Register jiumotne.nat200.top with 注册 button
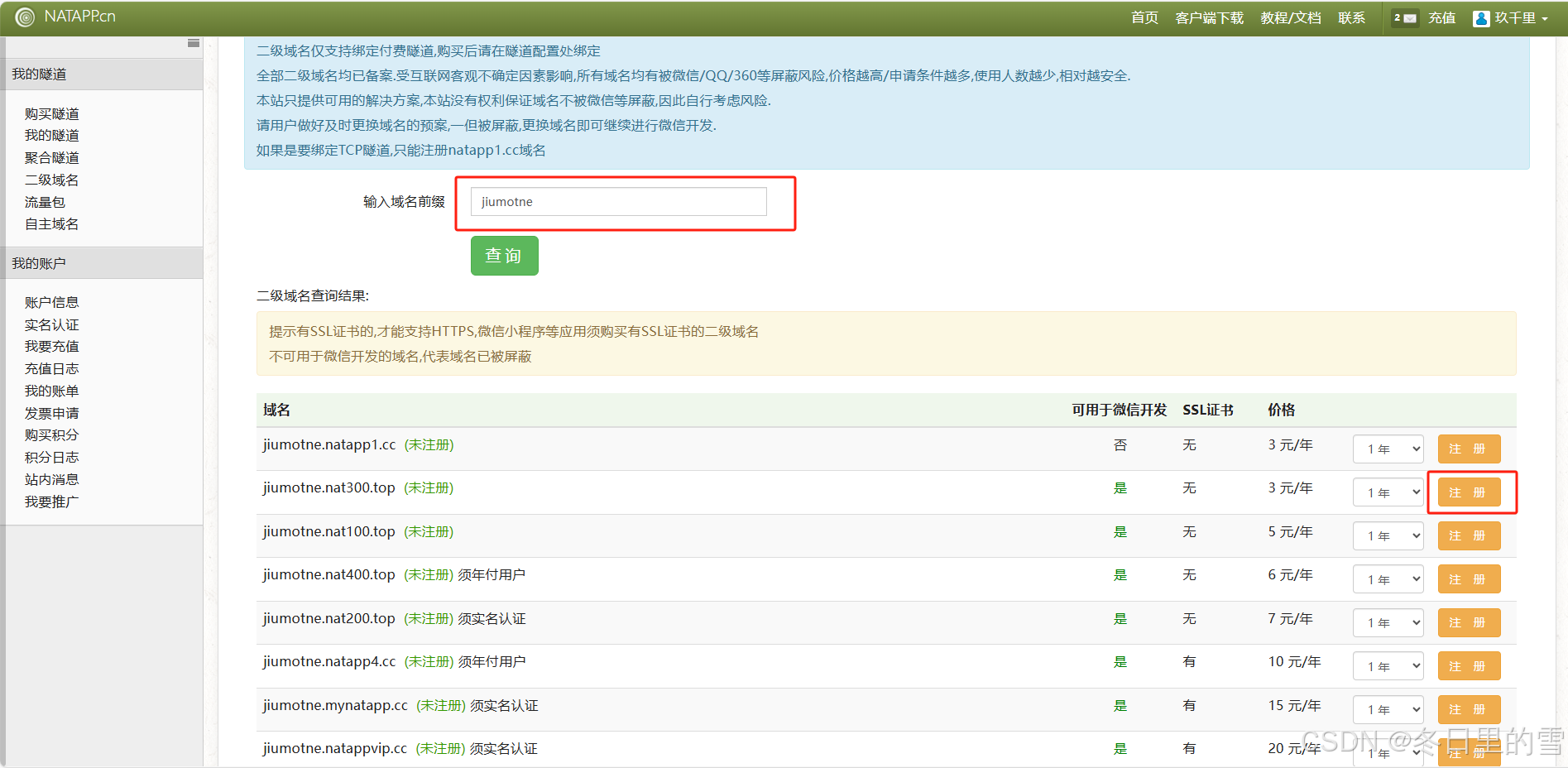Screen dimensions: 1568x768 coord(1469,623)
